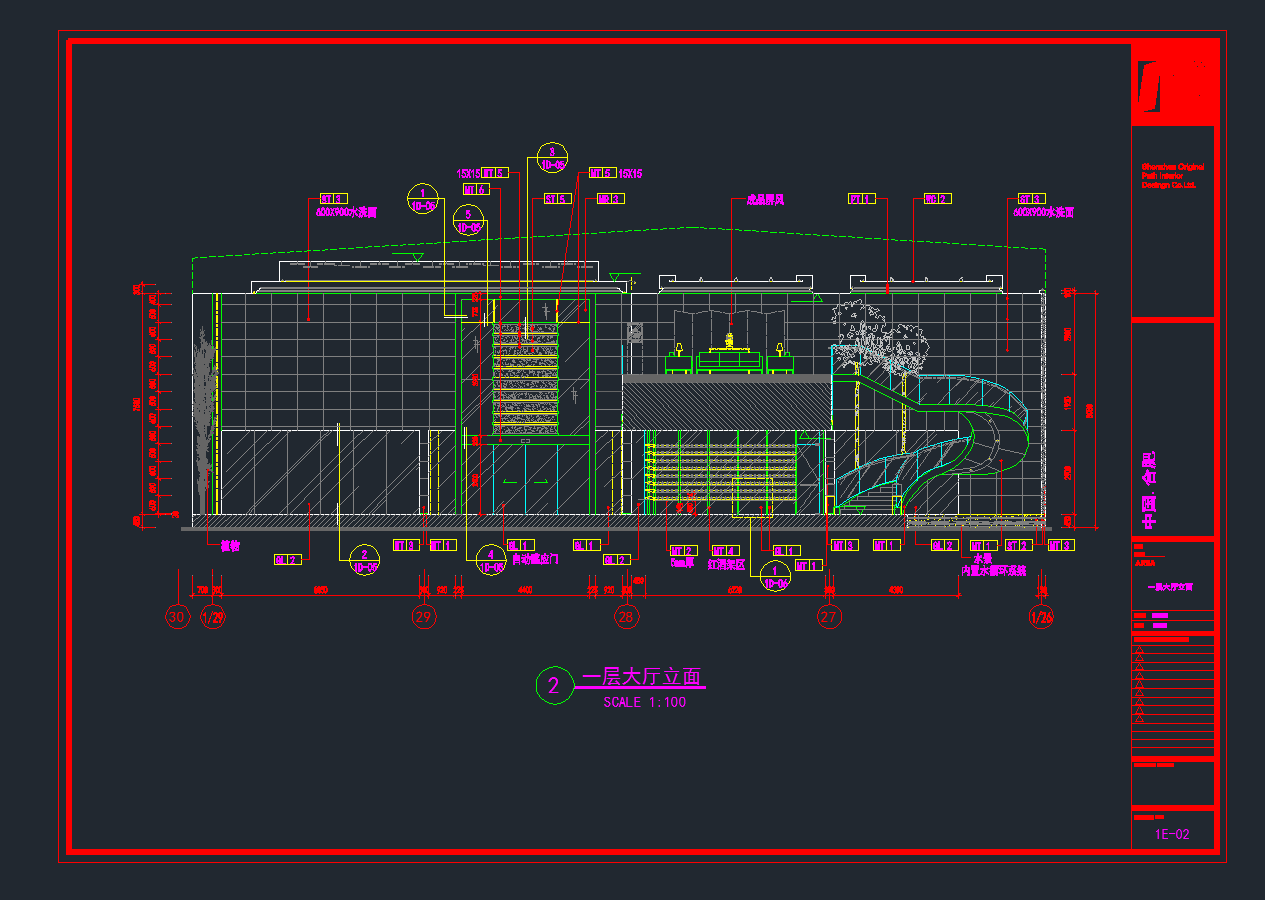Select the MT 6 material tag
The width and height of the screenshot is (1265, 900).
coord(475,189)
